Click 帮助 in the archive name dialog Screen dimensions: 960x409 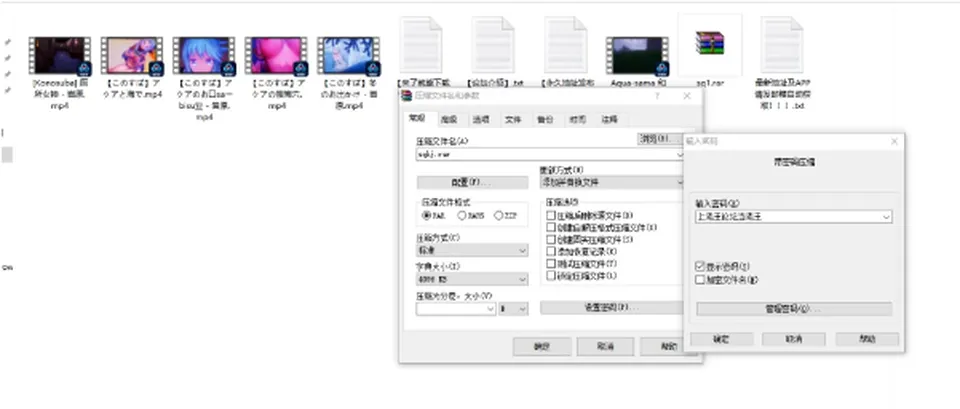(x=662, y=347)
